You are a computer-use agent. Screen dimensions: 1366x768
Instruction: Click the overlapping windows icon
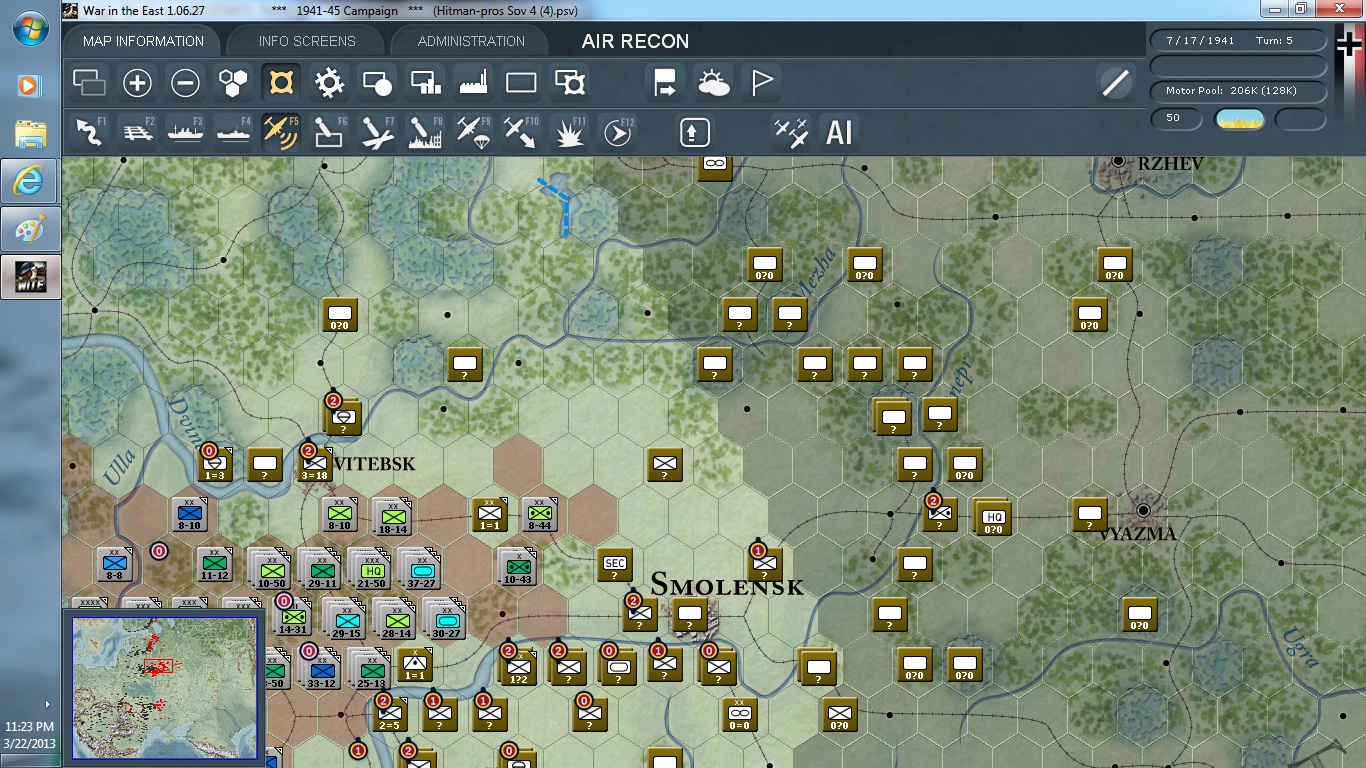[89, 83]
